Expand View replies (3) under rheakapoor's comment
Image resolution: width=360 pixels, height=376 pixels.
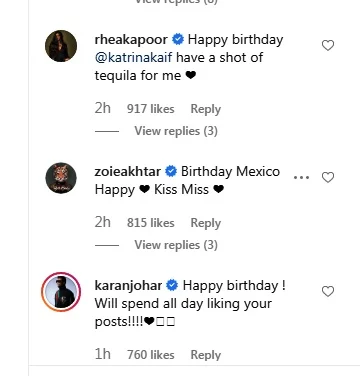click(176, 131)
